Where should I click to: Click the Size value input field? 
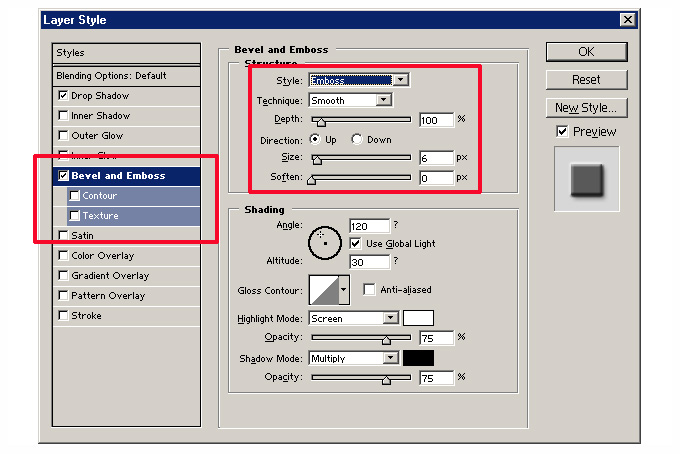[x=435, y=158]
